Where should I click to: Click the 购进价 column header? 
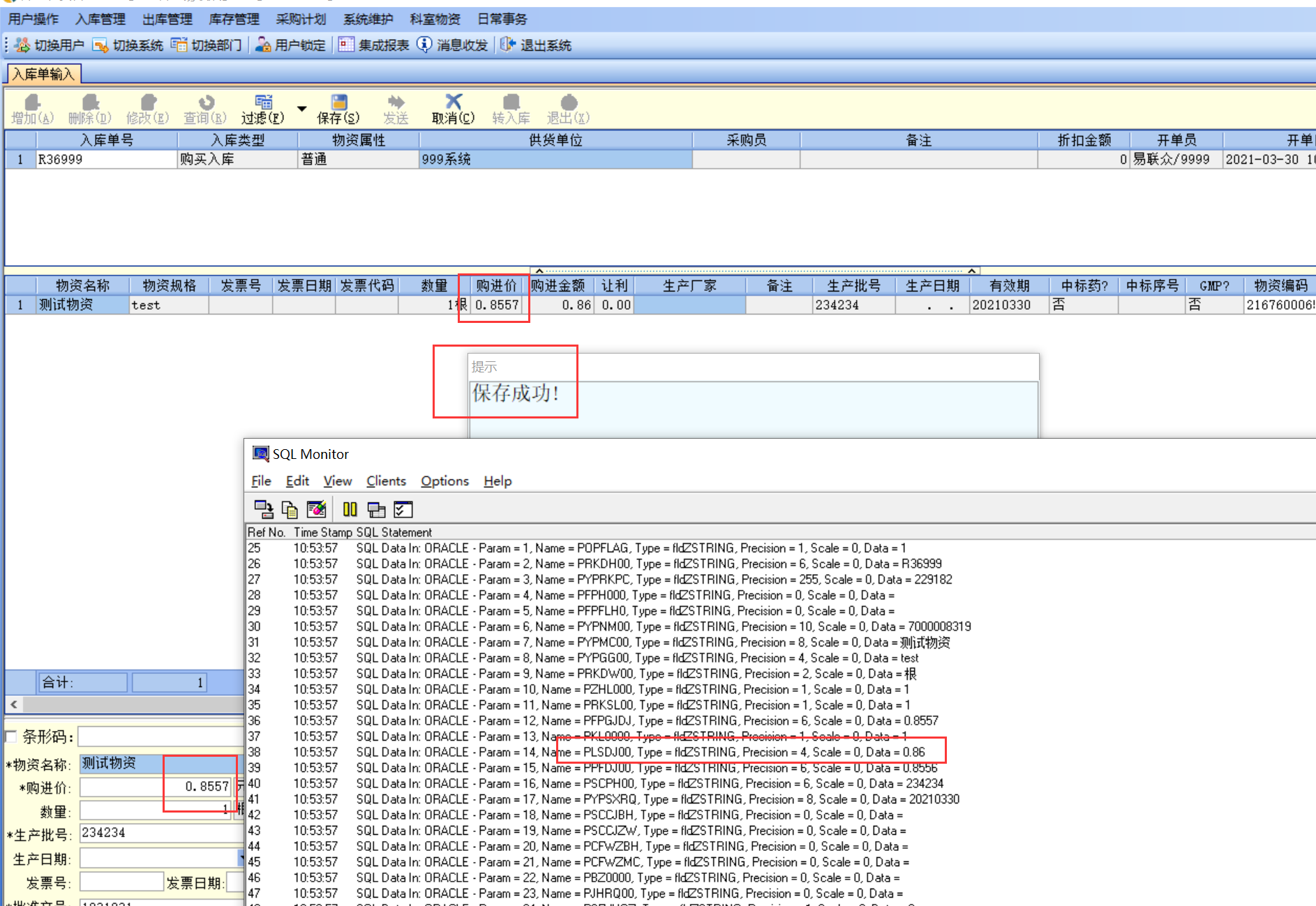[496, 286]
